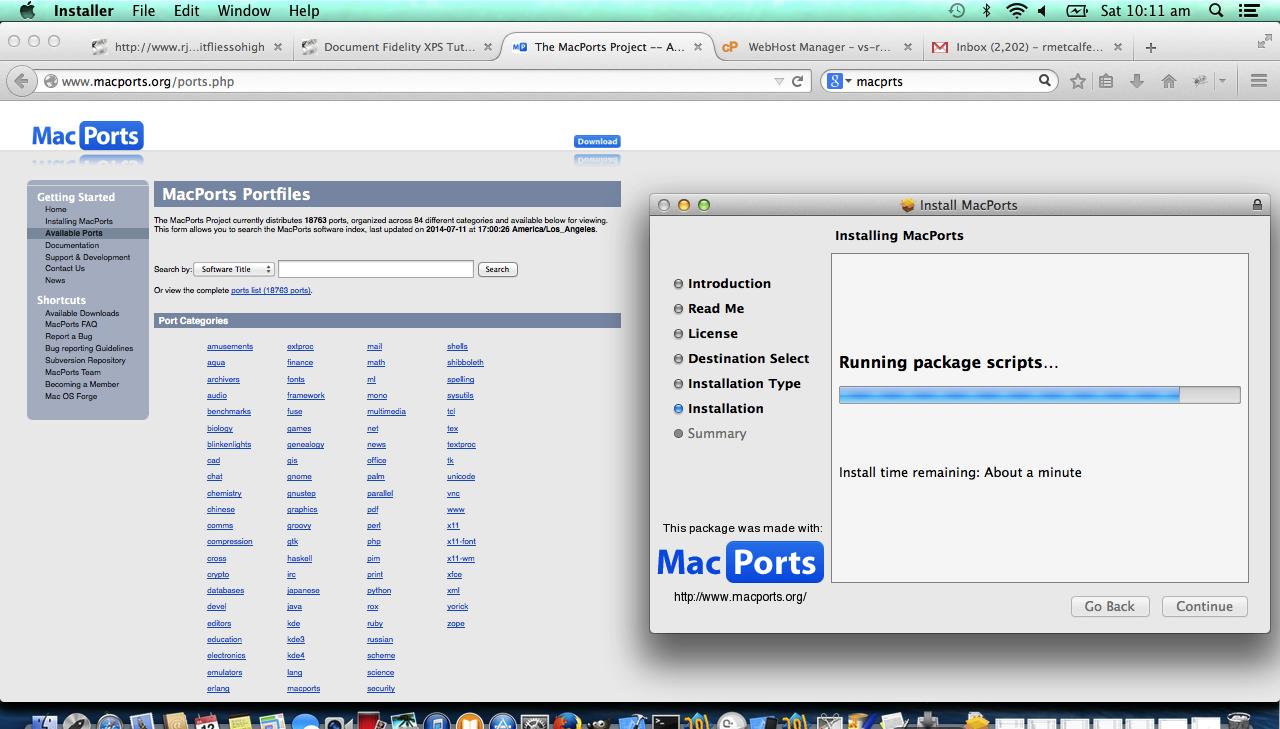Open the python category link

point(379,591)
